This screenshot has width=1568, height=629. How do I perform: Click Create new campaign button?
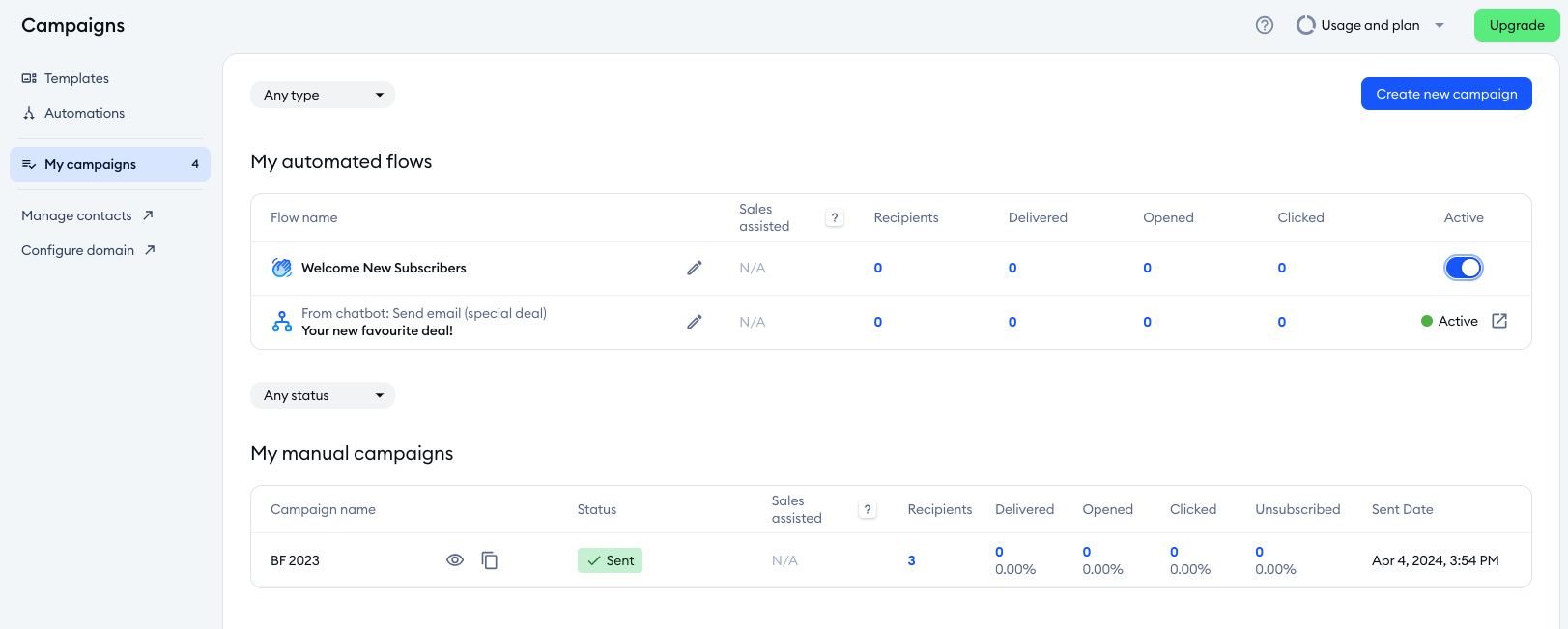pos(1445,94)
